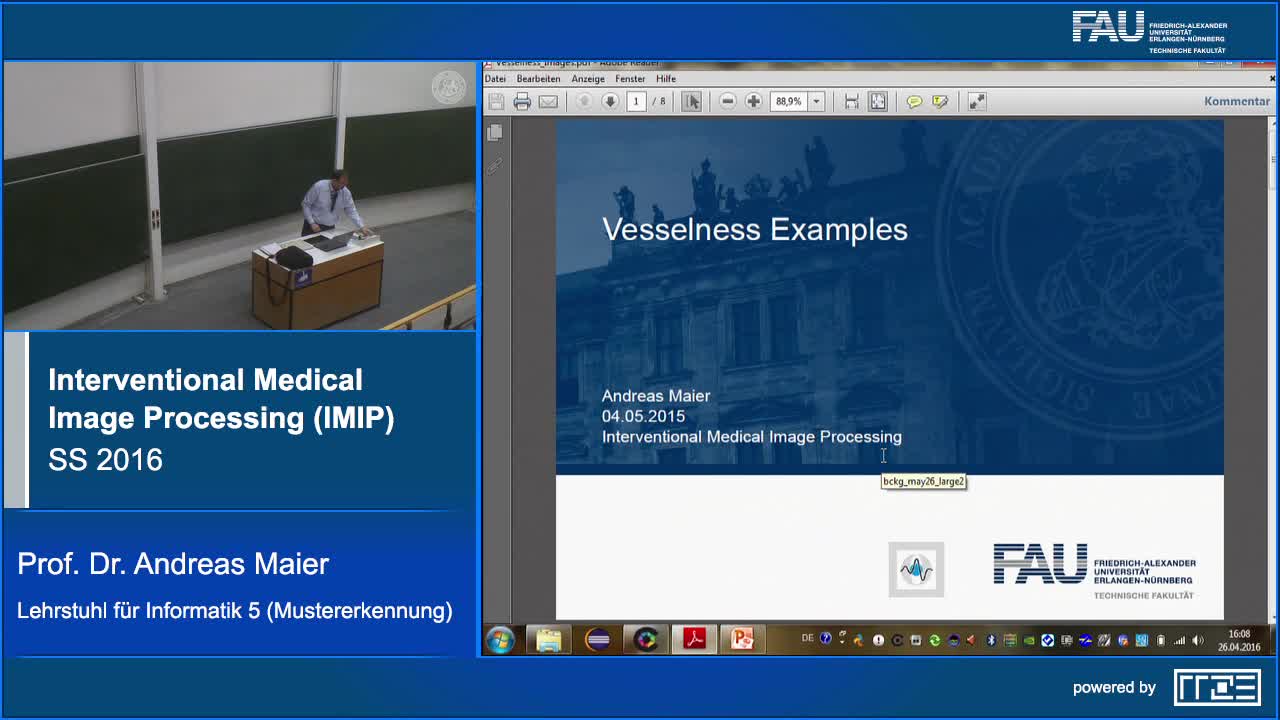The height and width of the screenshot is (720, 1280).
Task: Click the page number input field
Action: (636, 101)
